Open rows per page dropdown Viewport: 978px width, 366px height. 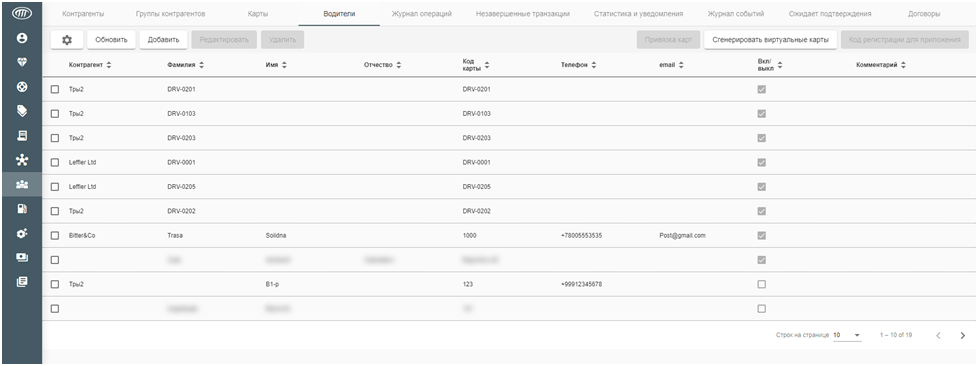tap(847, 335)
